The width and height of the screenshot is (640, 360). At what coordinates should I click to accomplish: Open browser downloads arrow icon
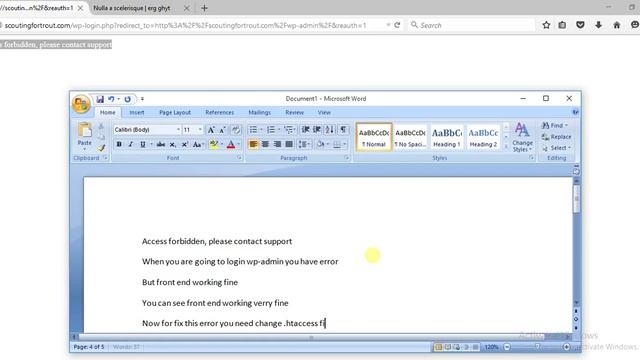pyautogui.click(x=598, y=25)
